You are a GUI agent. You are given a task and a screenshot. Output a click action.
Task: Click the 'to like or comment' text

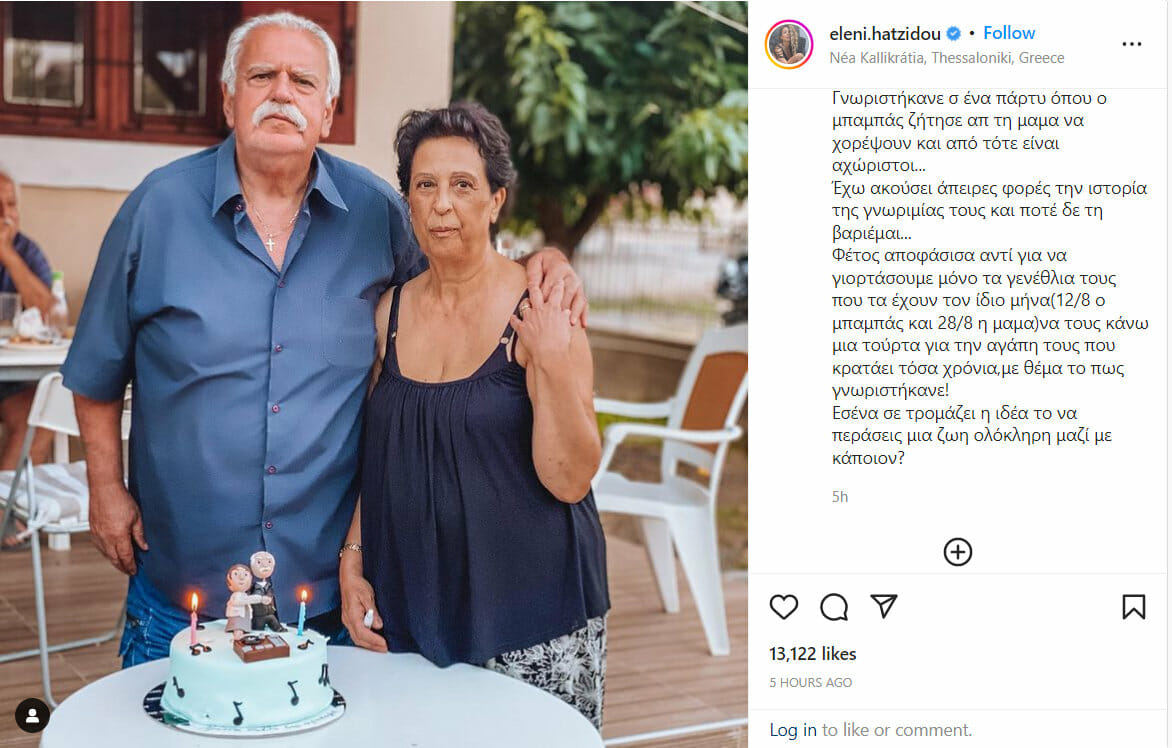point(897,730)
